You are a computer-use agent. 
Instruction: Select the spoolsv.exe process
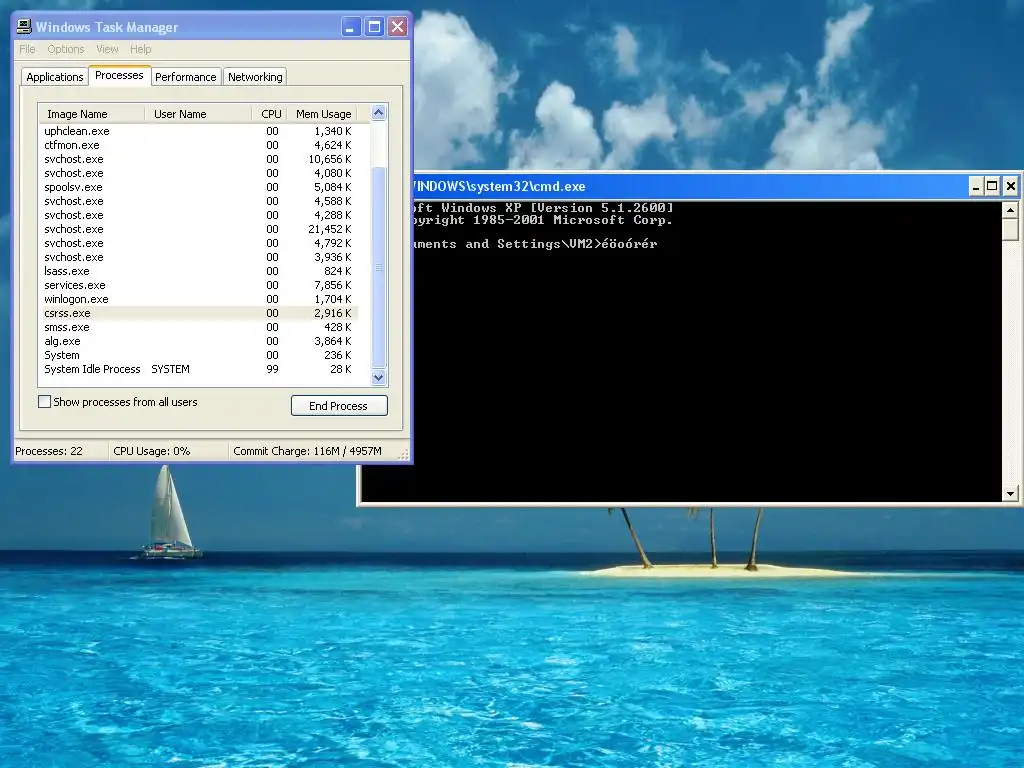pyautogui.click(x=199, y=187)
